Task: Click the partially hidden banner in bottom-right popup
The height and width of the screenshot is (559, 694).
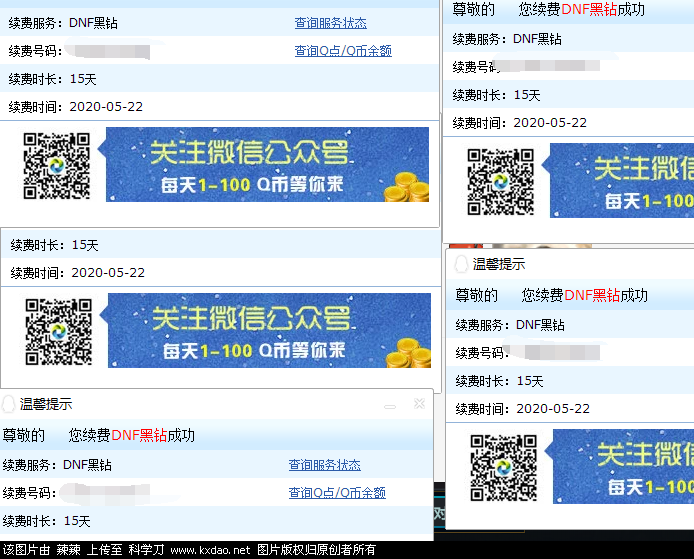Action: pyautogui.click(x=619, y=466)
